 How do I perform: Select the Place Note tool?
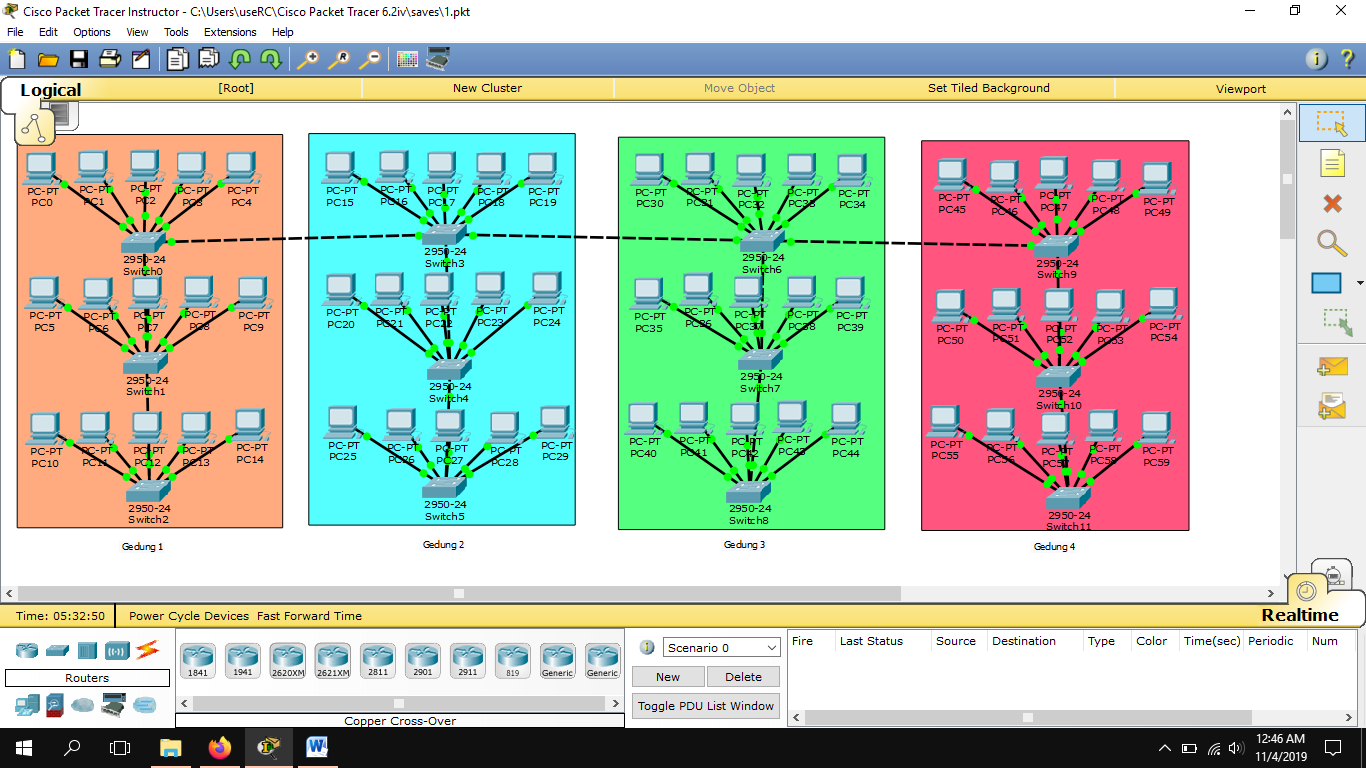1332,163
